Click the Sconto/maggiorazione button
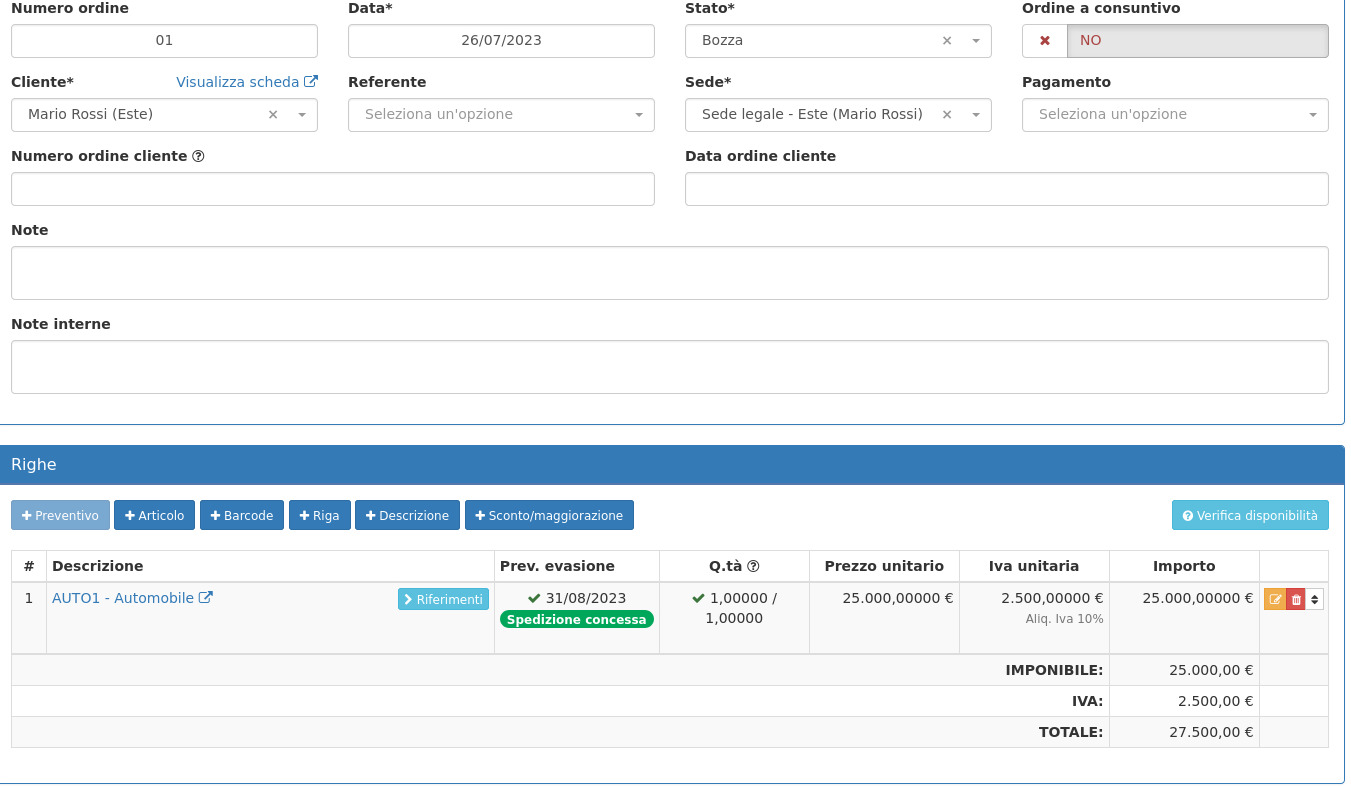This screenshot has height=790, width=1351. tap(549, 516)
